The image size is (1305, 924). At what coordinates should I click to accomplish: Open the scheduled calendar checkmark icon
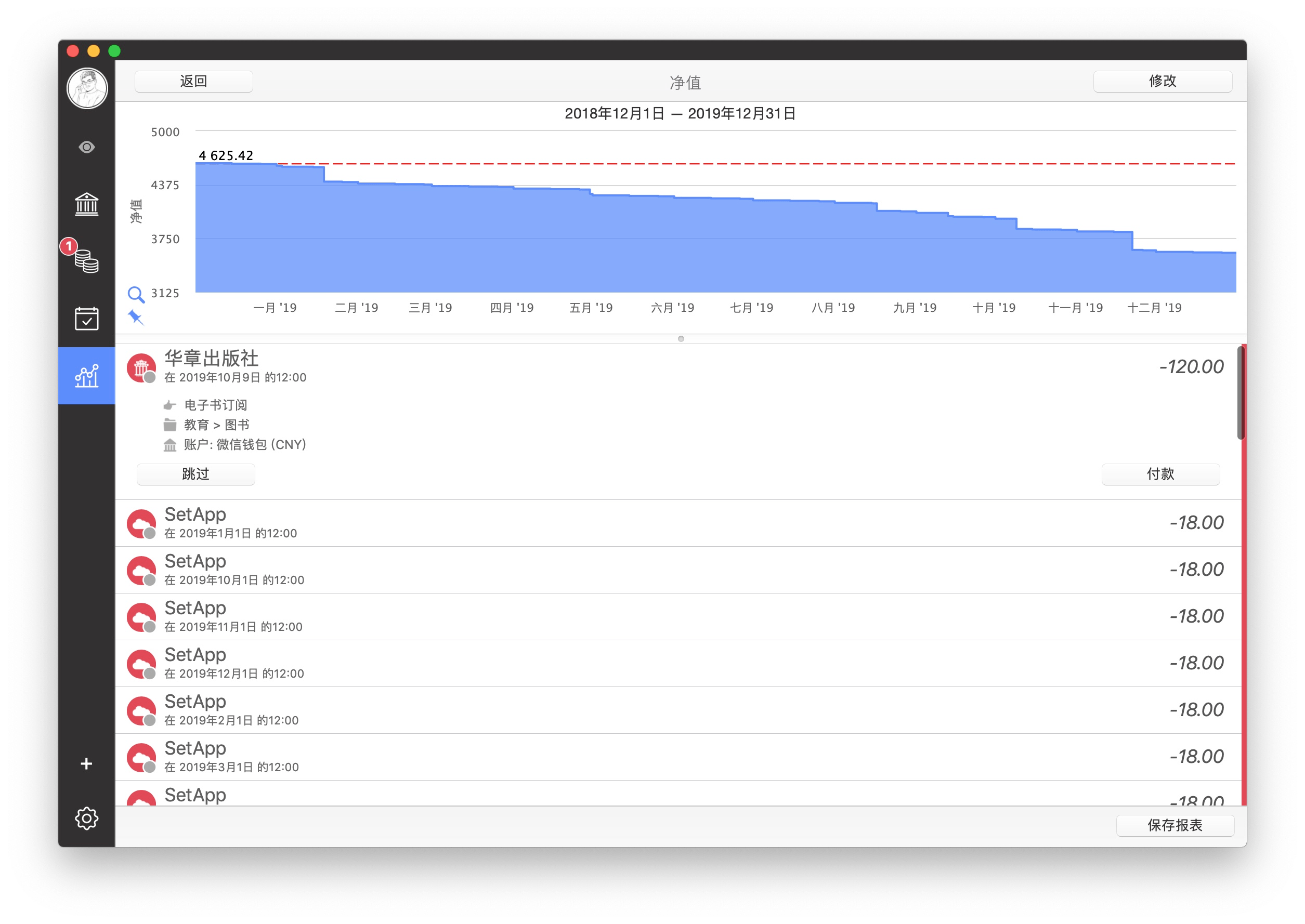[x=86, y=319]
